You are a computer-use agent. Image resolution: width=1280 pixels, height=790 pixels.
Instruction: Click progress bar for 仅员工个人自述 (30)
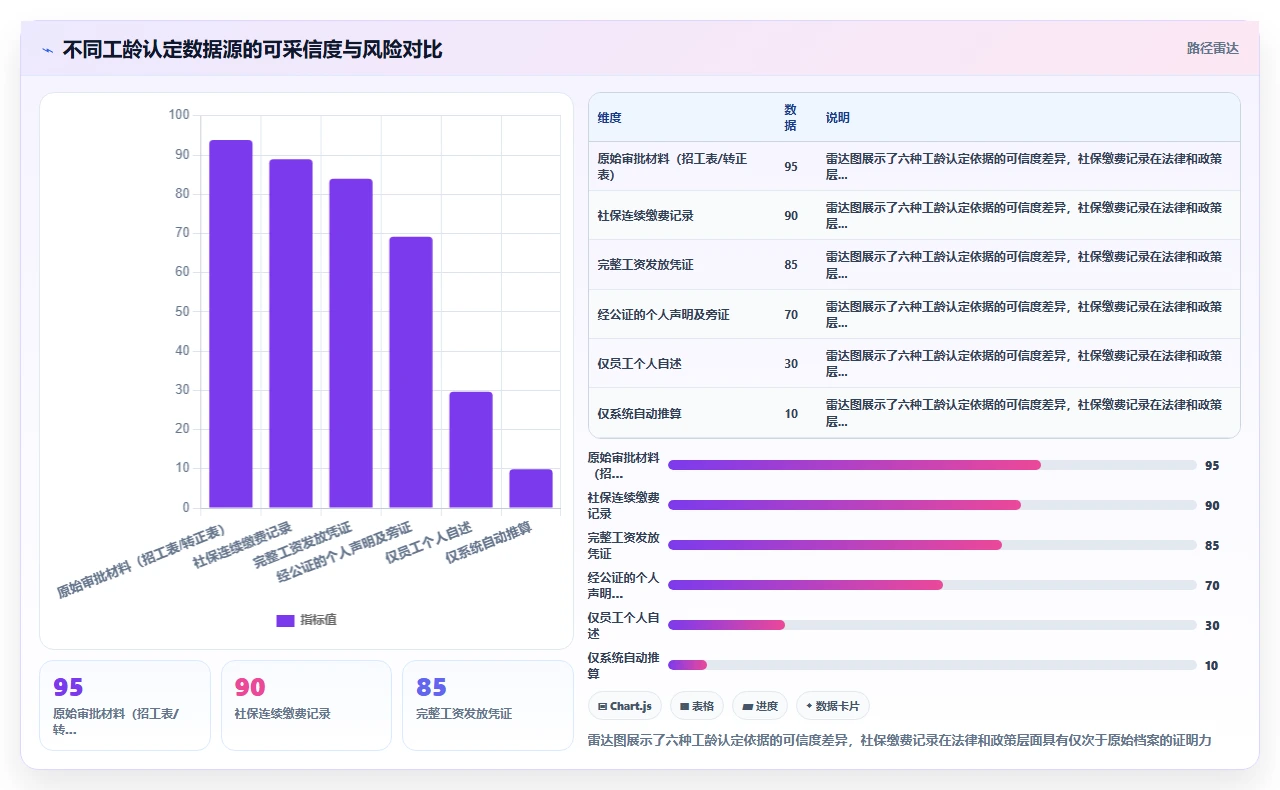[x=932, y=625]
